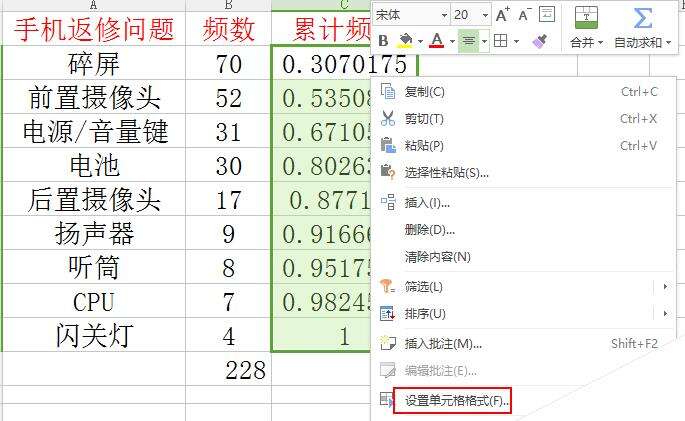685x421 pixels.
Task: Select frequency cell with value 31
Action: pyautogui.click(x=228, y=131)
